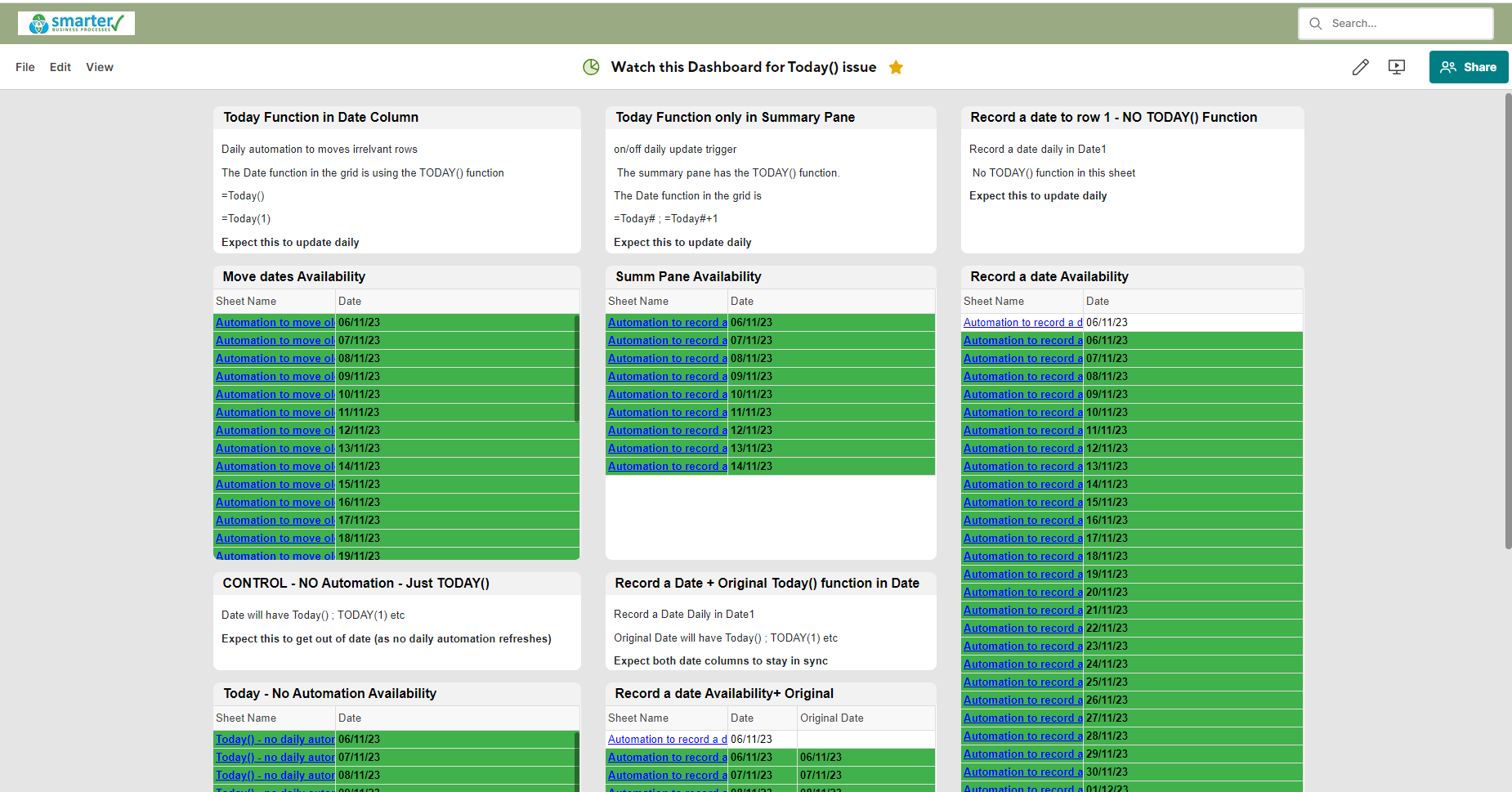
Task: Open Record a date link for 20/11/23
Action: point(1022,593)
